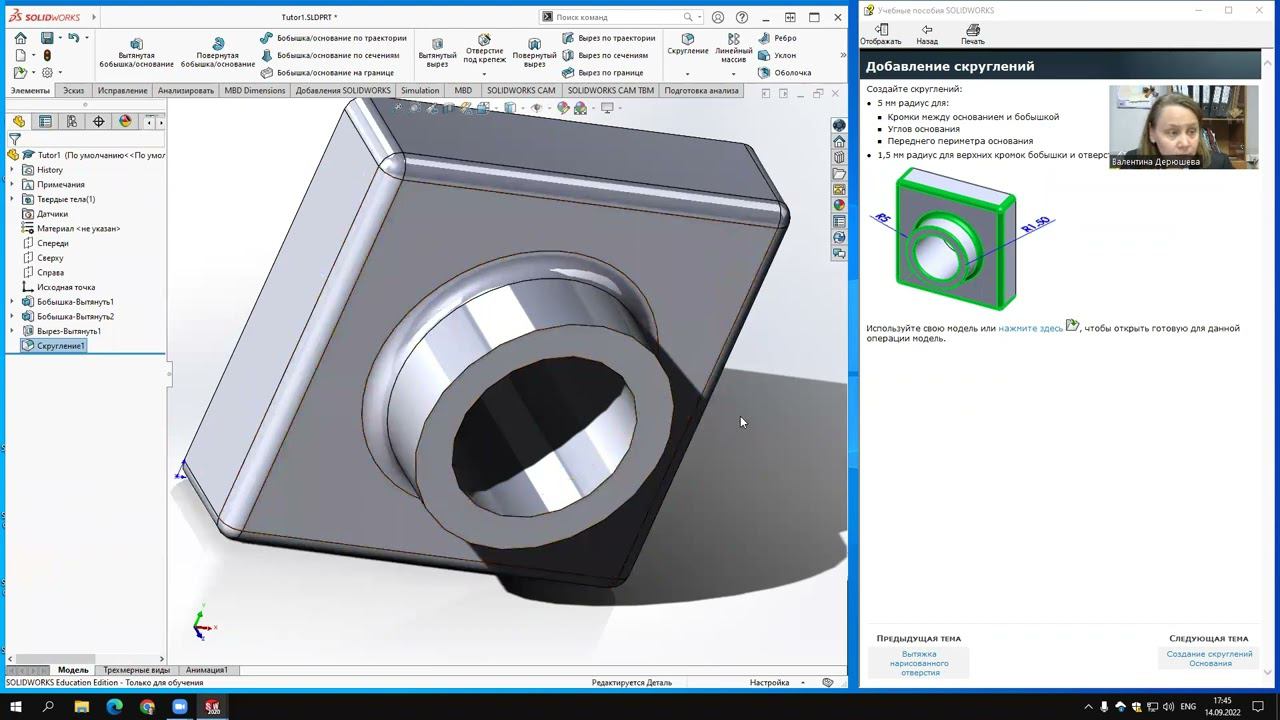Select the Оболочка shell tool

coord(785,73)
